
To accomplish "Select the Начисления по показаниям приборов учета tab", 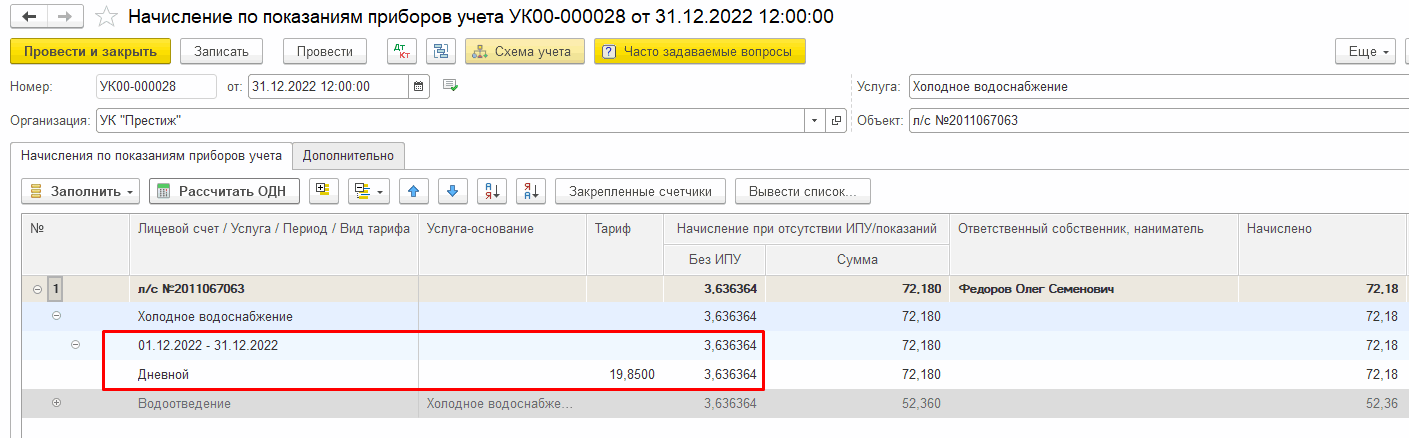I will pyautogui.click(x=151, y=155).
